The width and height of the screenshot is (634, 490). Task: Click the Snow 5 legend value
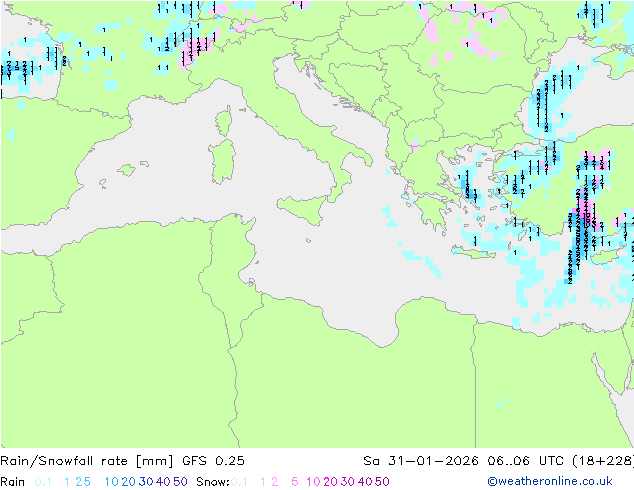(295, 482)
